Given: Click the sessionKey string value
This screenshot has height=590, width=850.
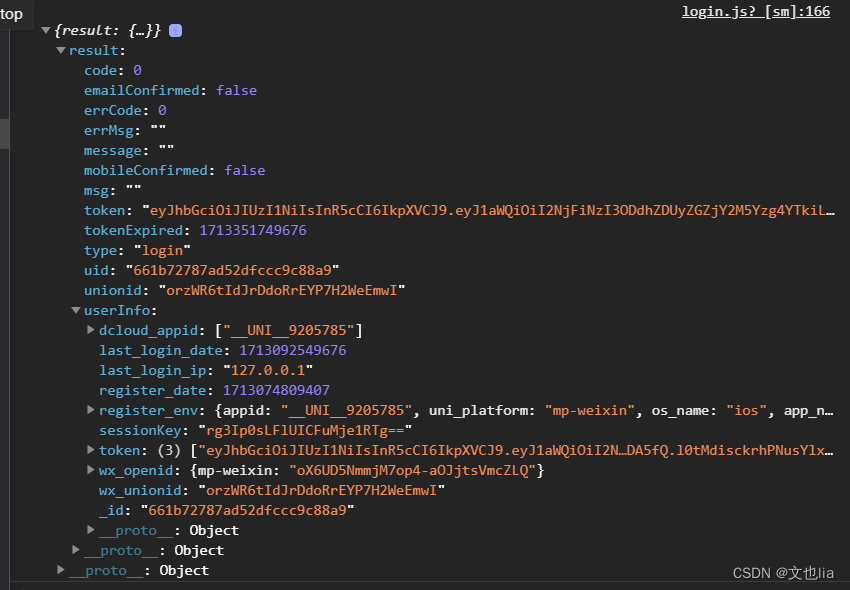Looking at the screenshot, I should coord(305,430).
